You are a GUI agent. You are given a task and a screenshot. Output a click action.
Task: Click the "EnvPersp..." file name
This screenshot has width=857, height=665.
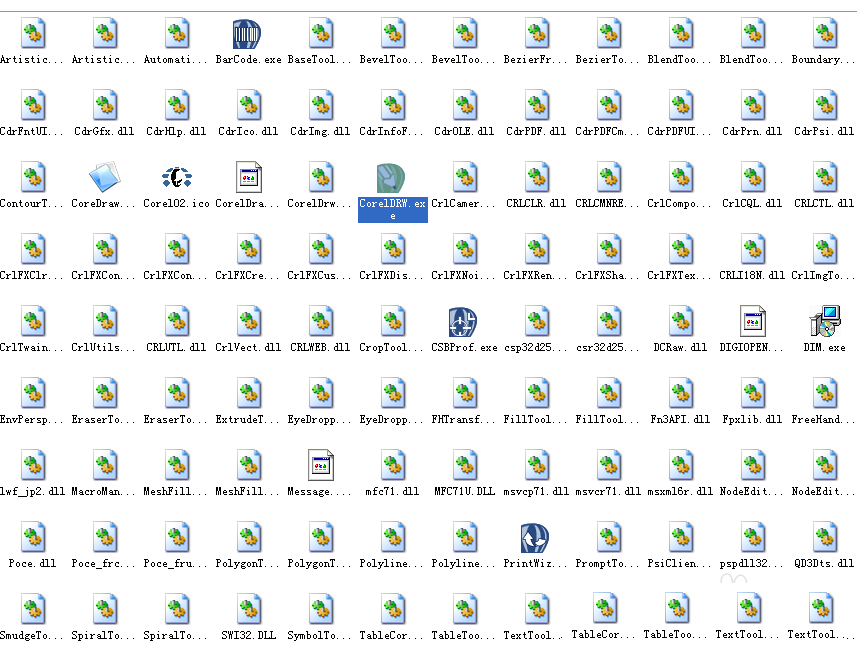32,420
